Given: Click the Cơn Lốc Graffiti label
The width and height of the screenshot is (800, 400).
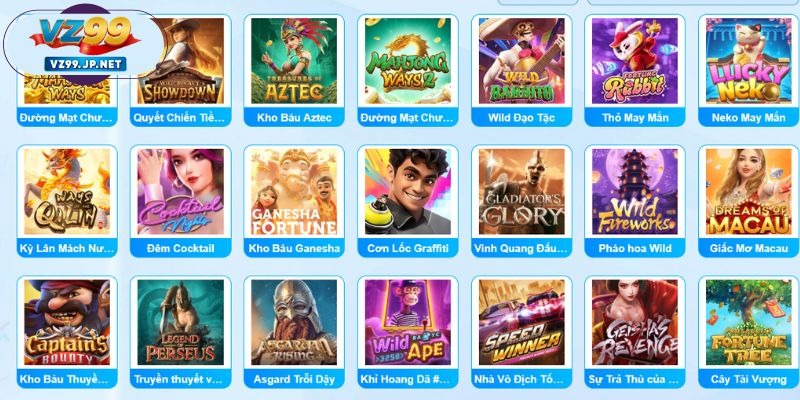Looking at the screenshot, I should [408, 248].
